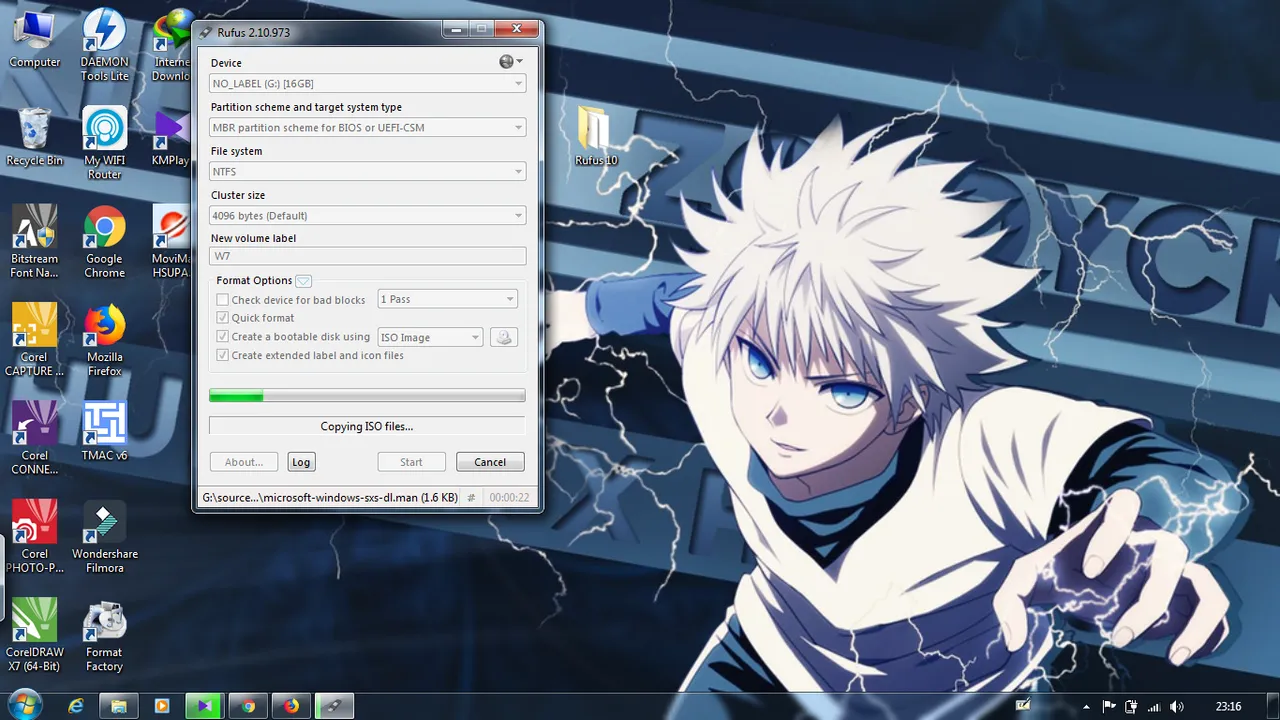Click the Rufus taskbar button
This screenshot has height=720, width=1280.
[334, 706]
